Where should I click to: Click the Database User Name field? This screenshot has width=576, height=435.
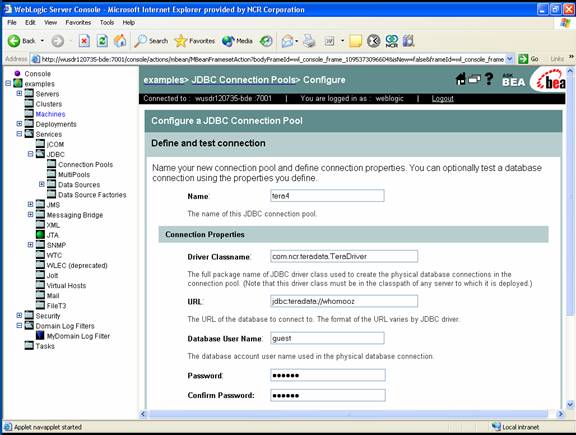point(327,338)
